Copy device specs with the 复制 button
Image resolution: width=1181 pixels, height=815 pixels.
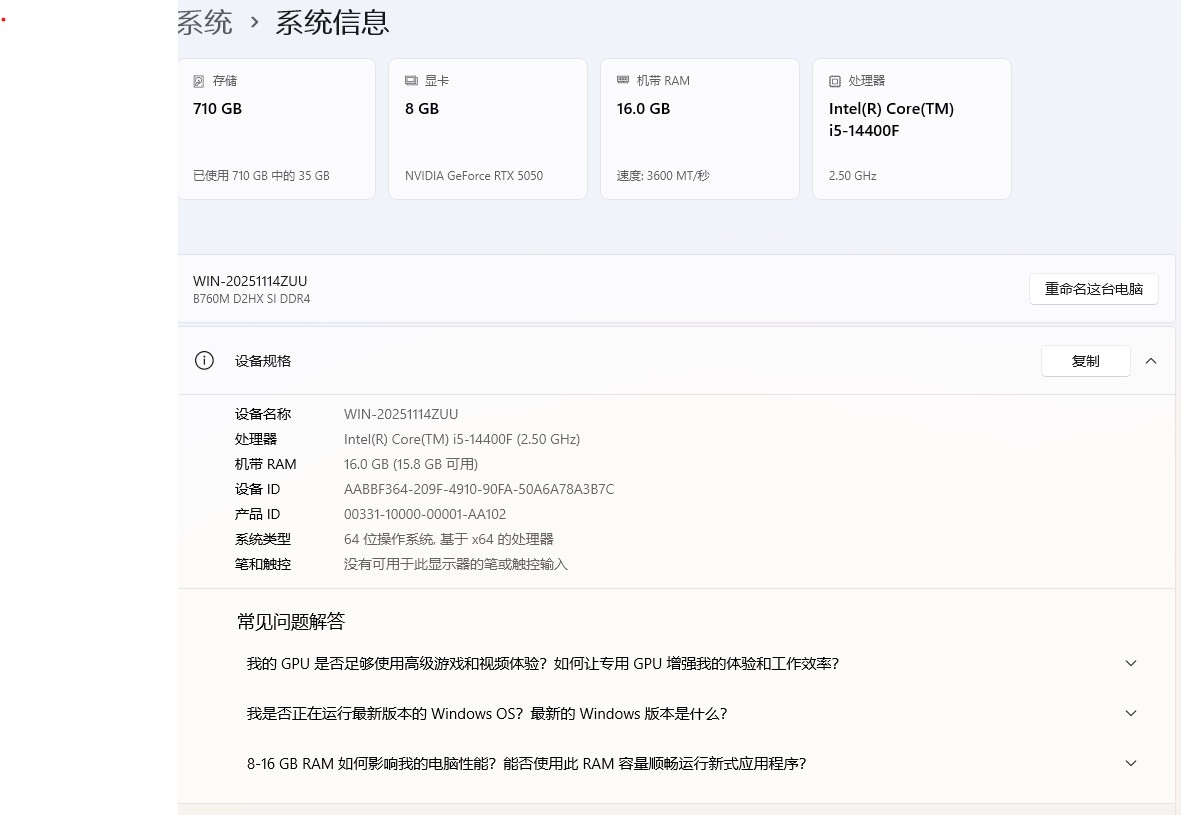click(x=1085, y=361)
